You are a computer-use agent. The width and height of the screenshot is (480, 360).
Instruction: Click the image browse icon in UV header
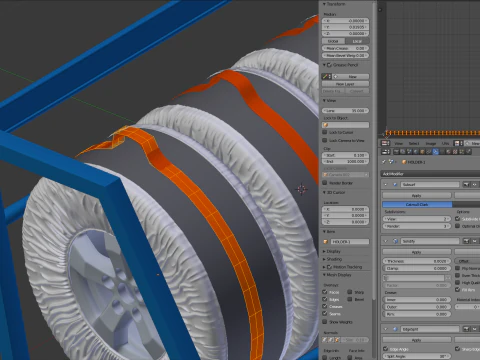click(459, 143)
